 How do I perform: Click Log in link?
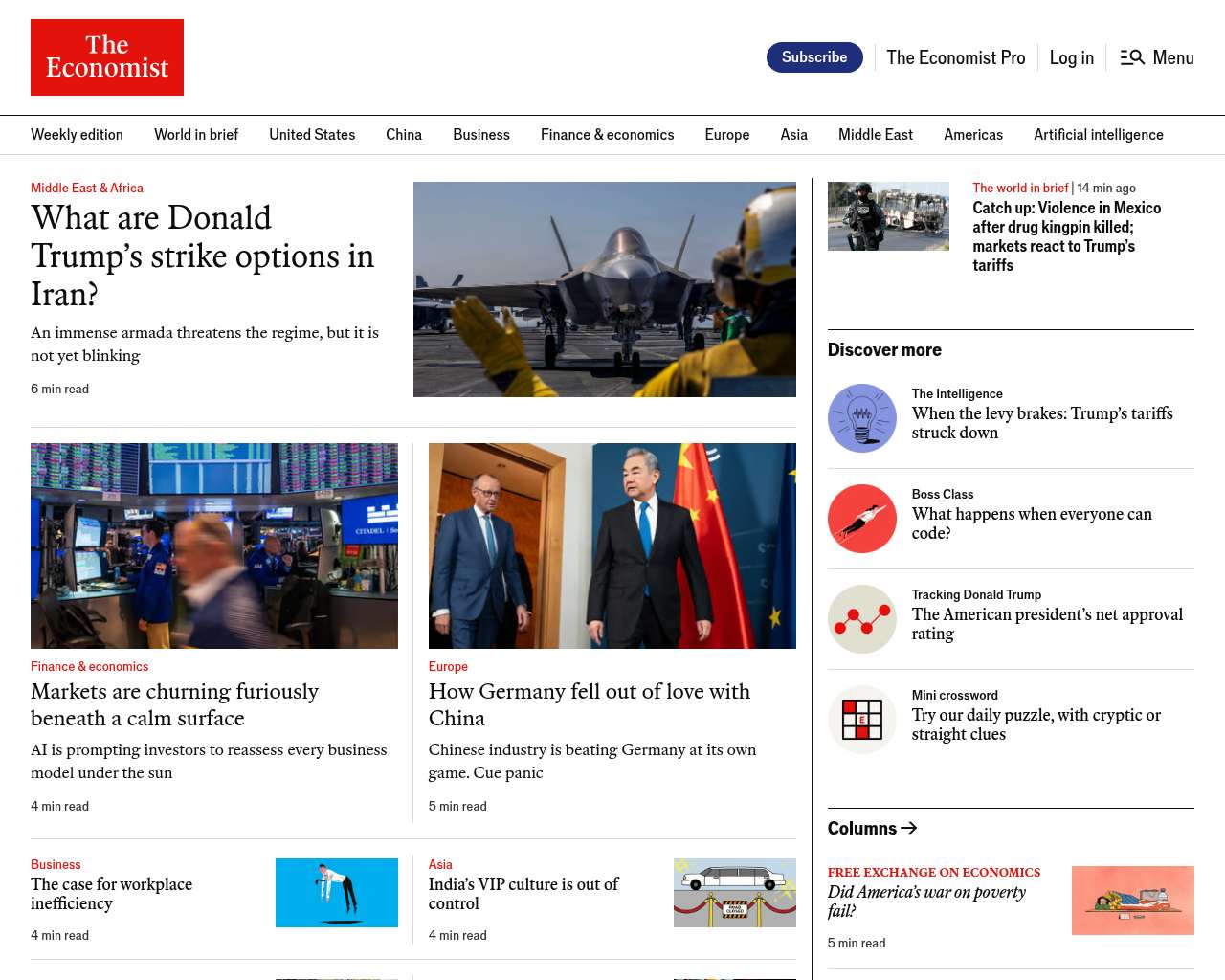point(1071,57)
